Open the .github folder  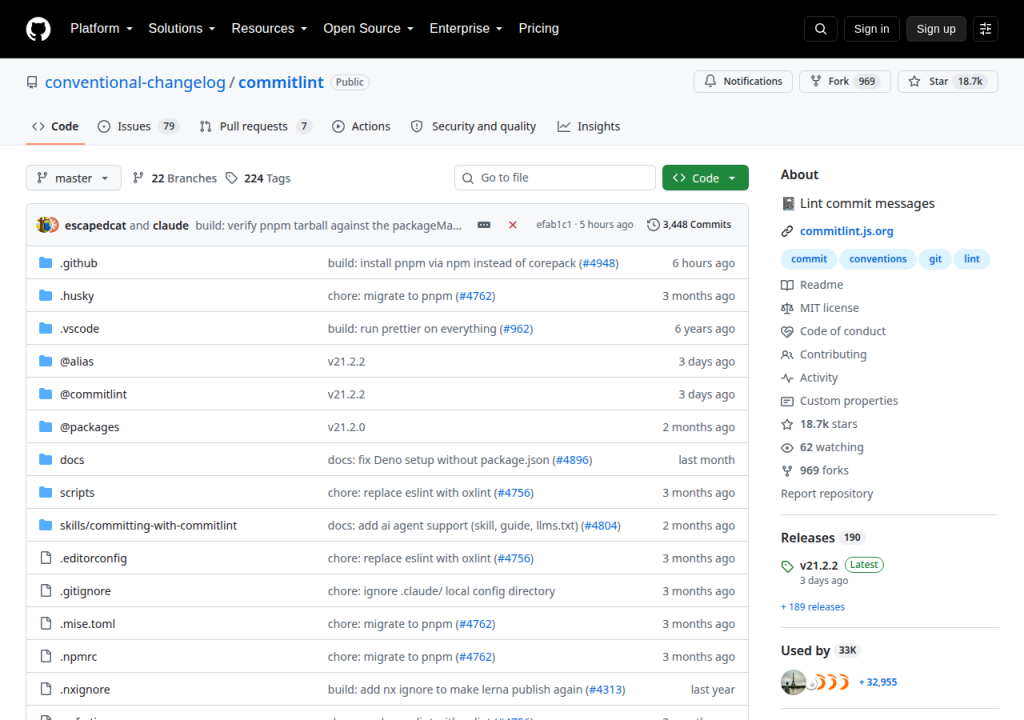coord(78,263)
